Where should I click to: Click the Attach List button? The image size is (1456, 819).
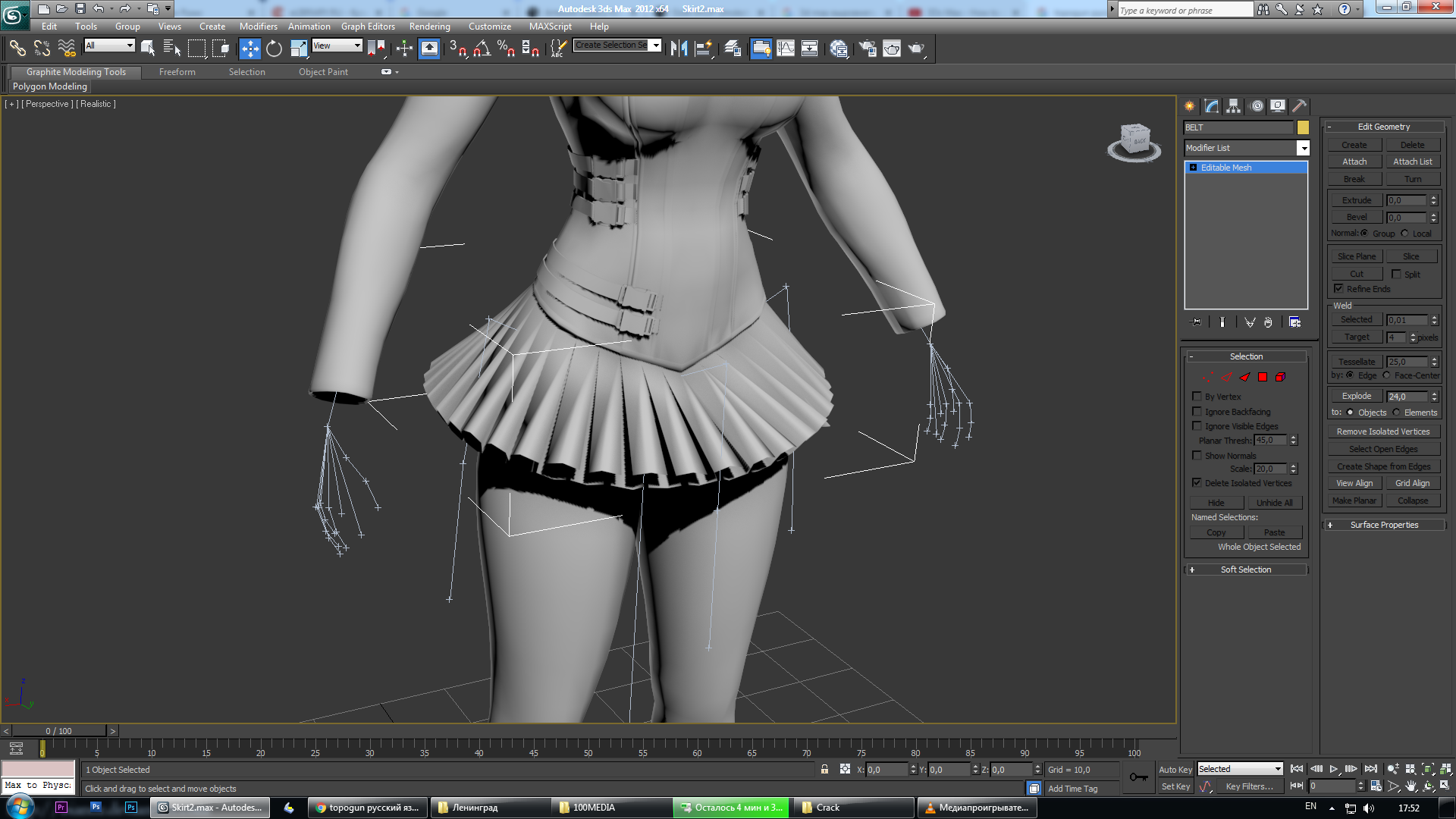pos(1412,162)
